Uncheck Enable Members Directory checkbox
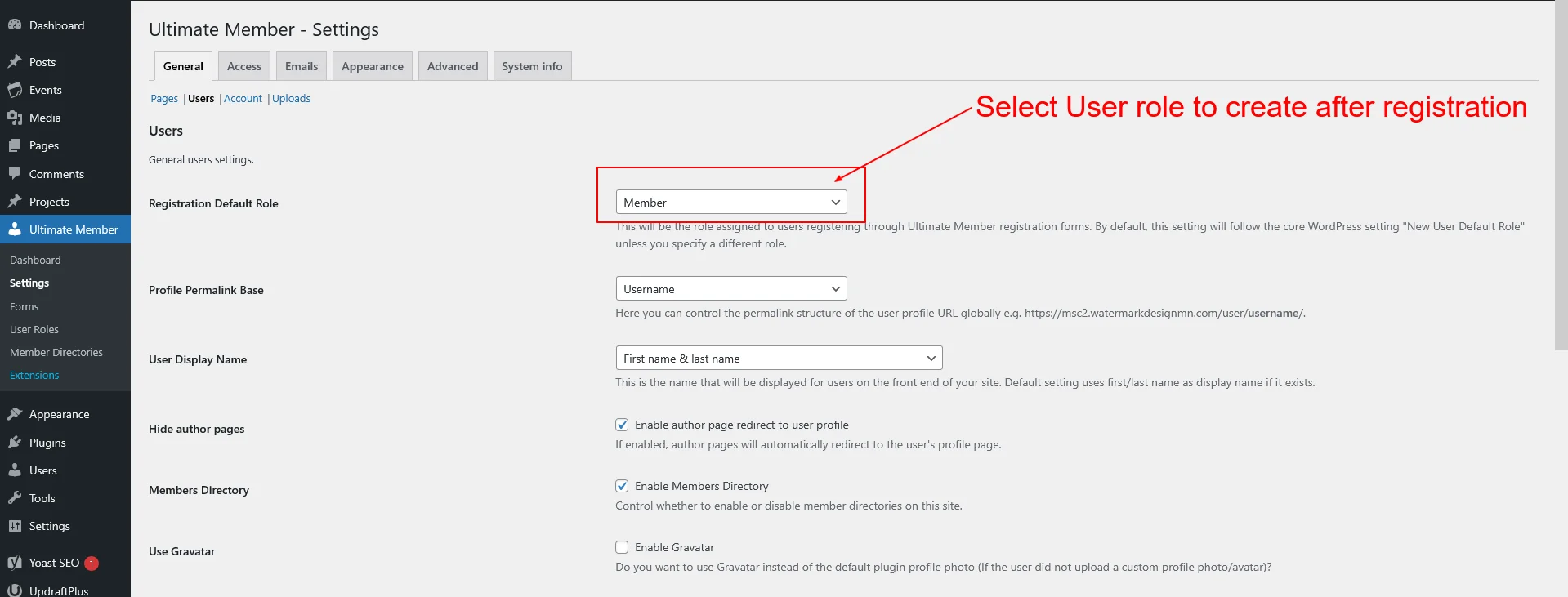Screen dimensions: 1568x597 click(622, 486)
